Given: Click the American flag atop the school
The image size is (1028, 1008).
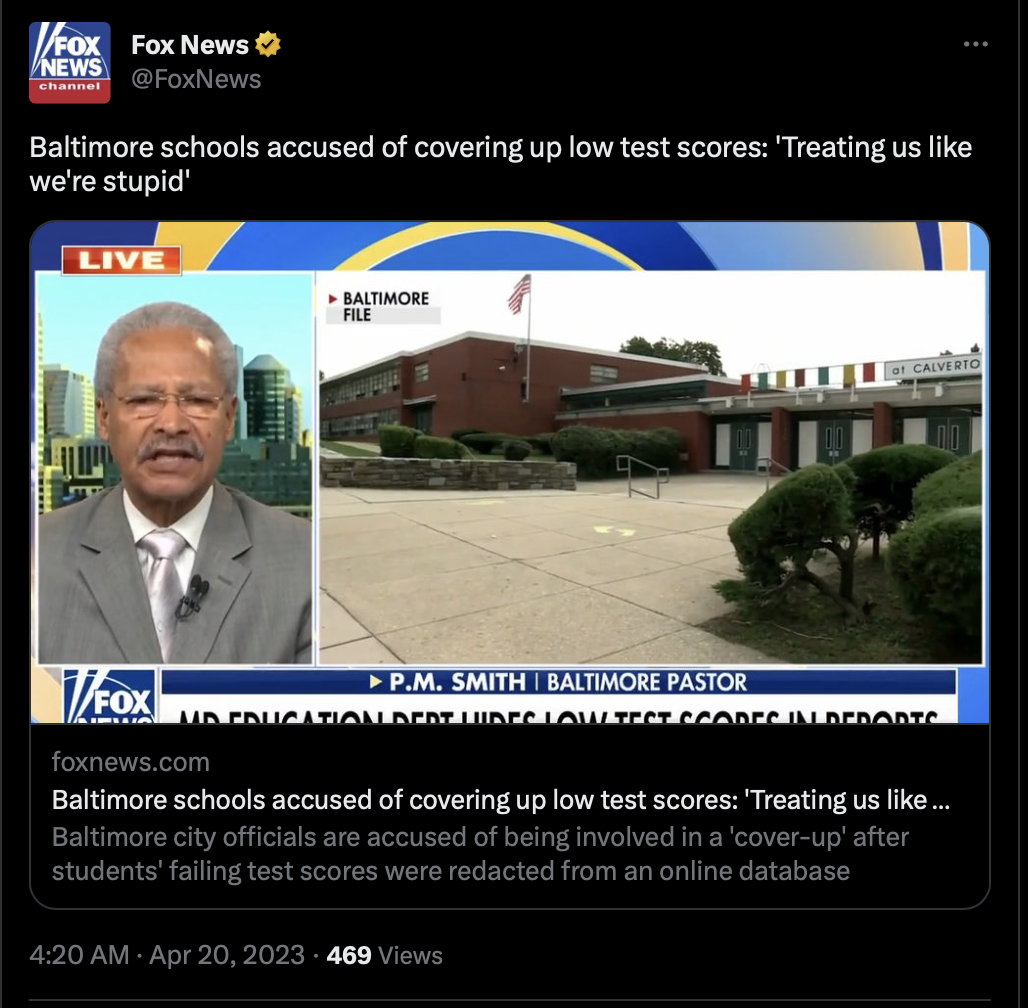Looking at the screenshot, I should tap(519, 293).
